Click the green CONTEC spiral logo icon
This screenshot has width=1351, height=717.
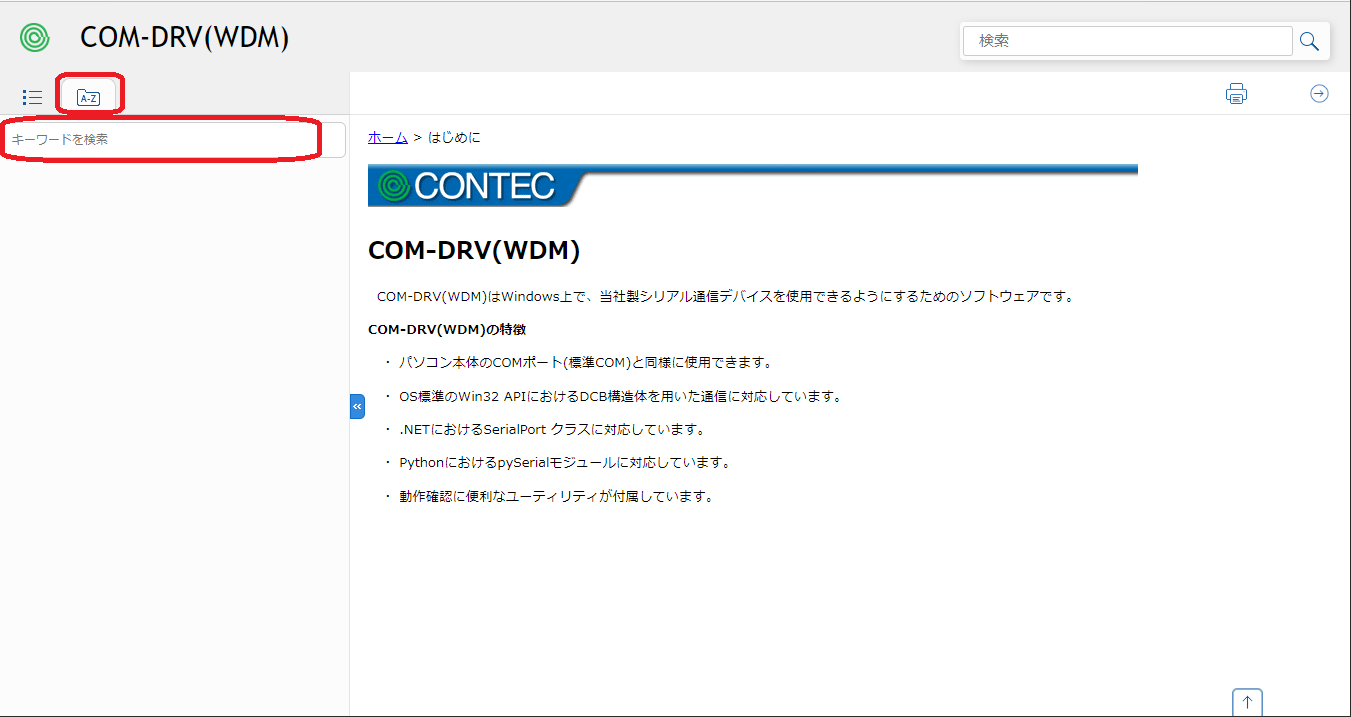[34, 38]
